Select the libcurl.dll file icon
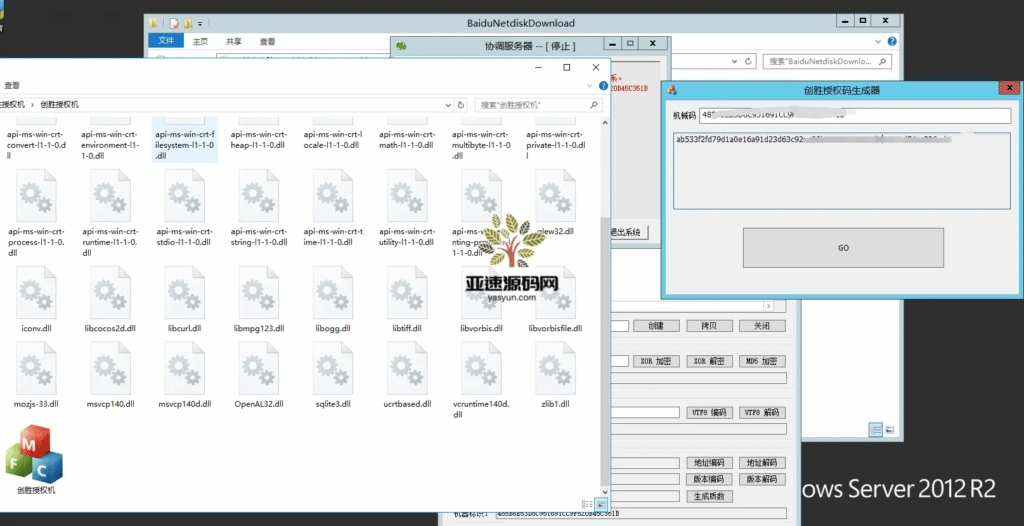1024x526 pixels. pos(184,294)
